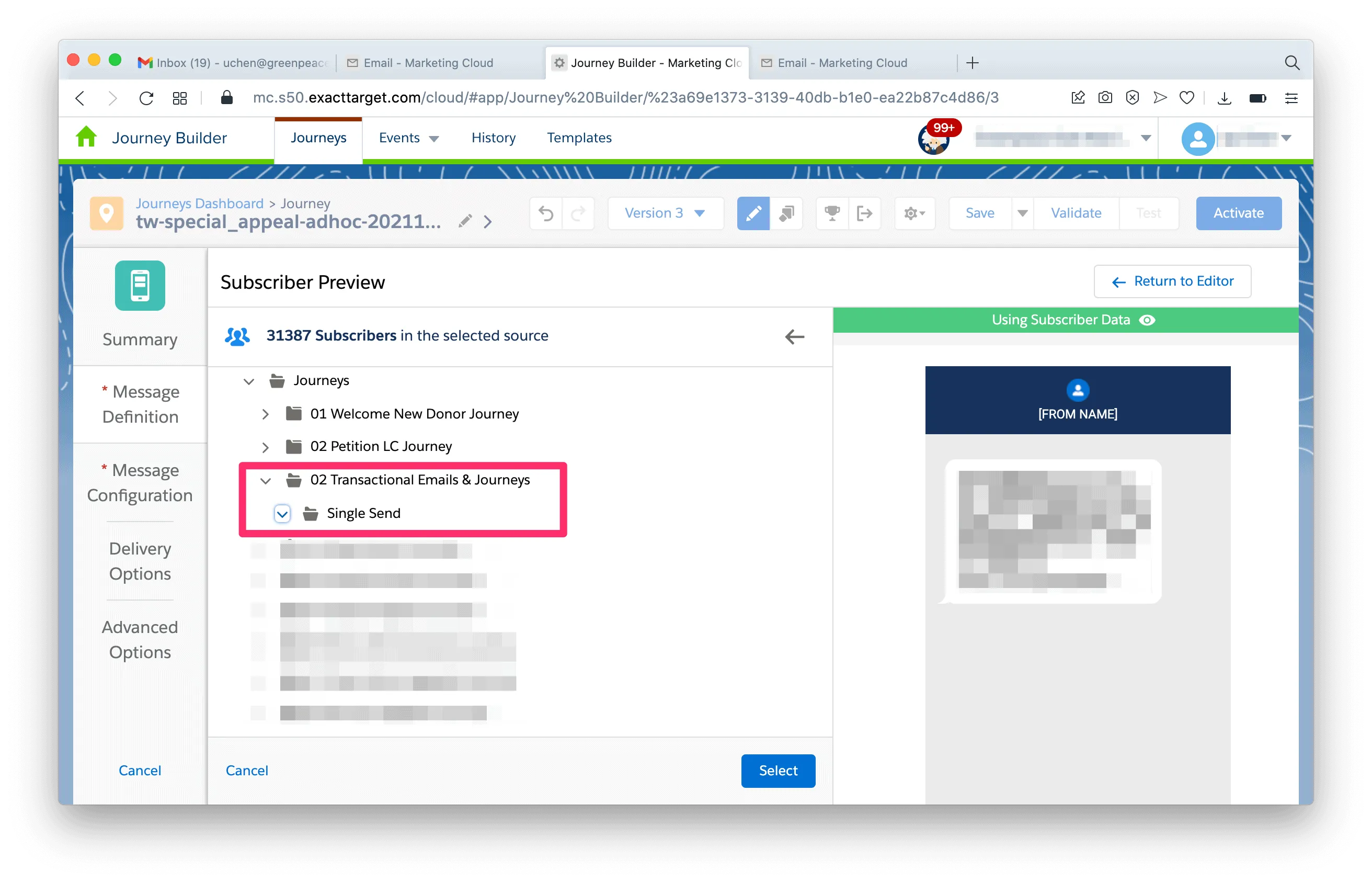Click the back arrow in subscriber panel
Viewport: 1372px width, 882px height.
click(794, 337)
